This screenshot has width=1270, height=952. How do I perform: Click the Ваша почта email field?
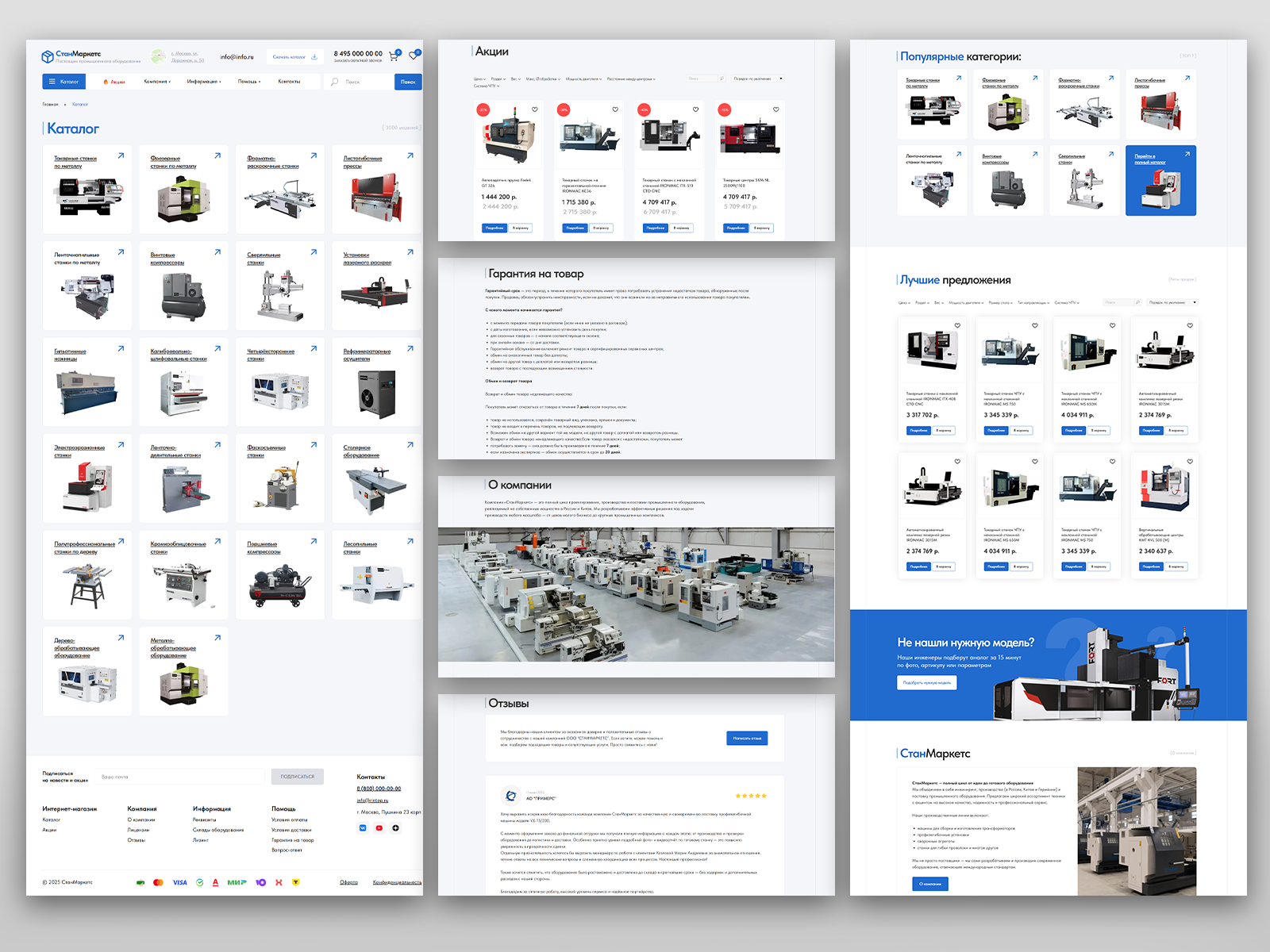181,777
